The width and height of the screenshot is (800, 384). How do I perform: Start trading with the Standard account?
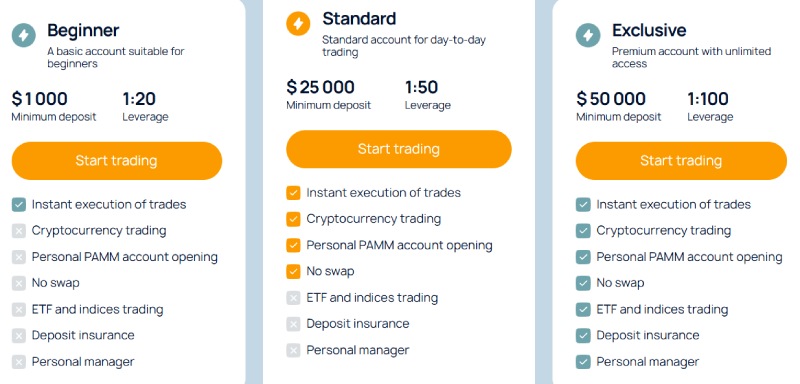coord(398,149)
